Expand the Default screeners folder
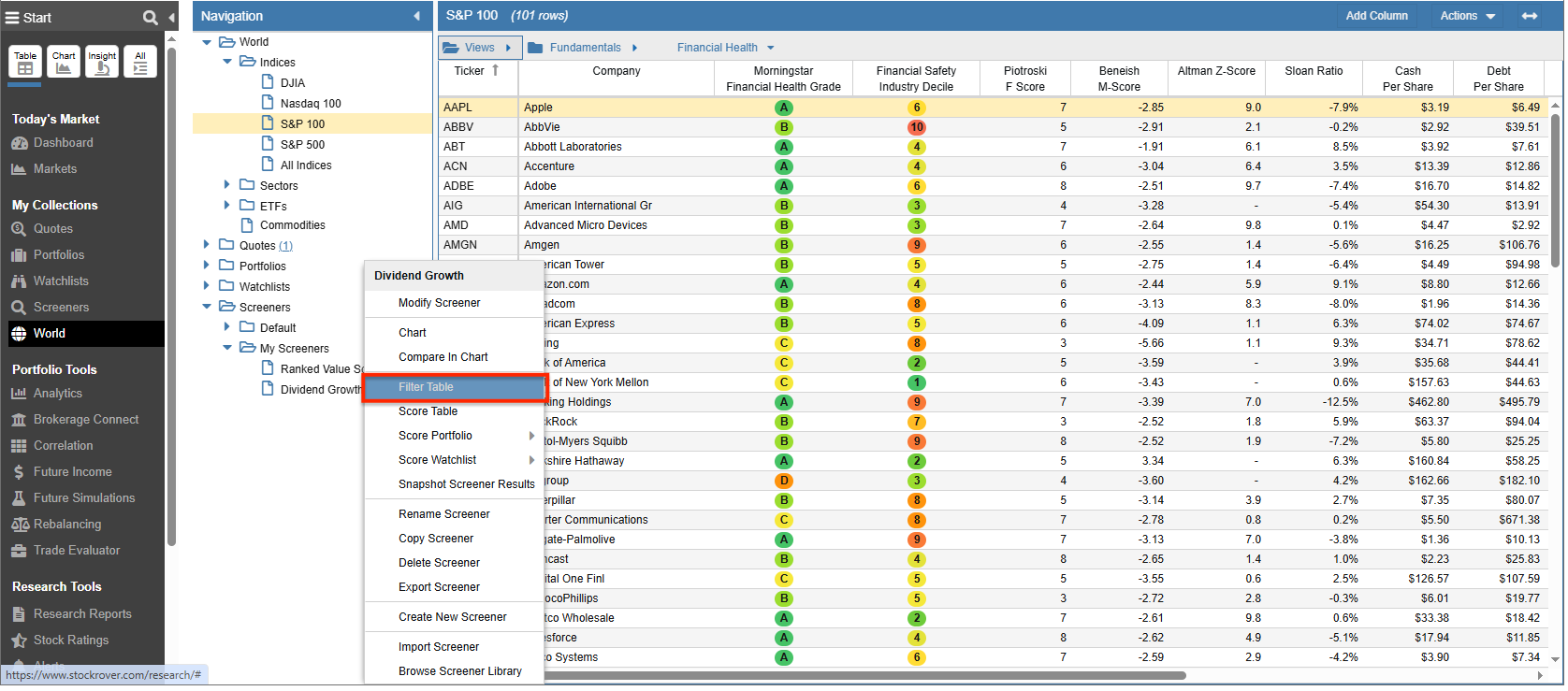Viewport: 1568px width, 691px height. [x=227, y=327]
